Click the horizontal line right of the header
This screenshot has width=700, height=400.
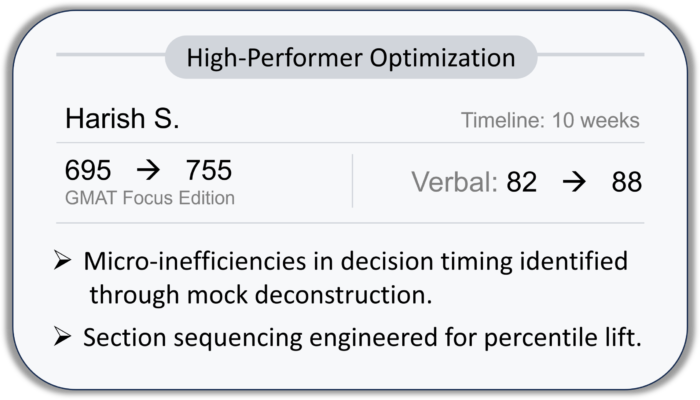point(590,55)
